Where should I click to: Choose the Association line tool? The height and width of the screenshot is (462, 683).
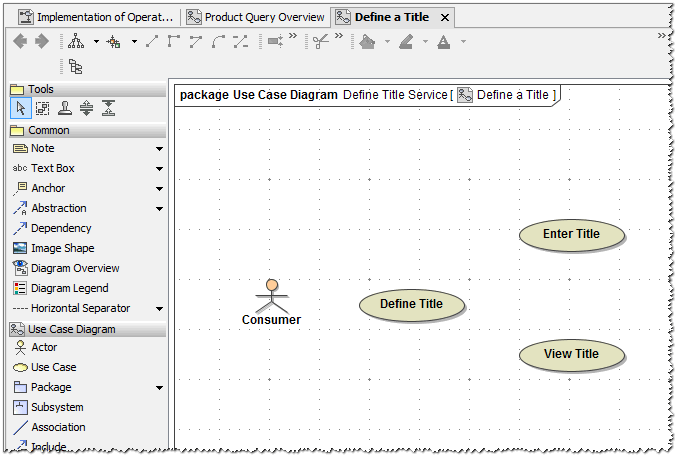click(x=58, y=428)
